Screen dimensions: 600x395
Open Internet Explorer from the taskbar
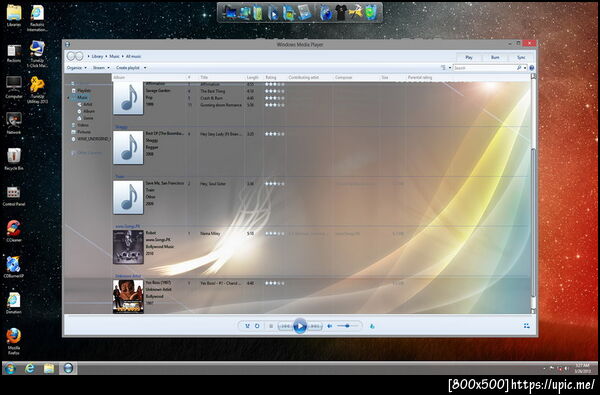(x=30, y=368)
